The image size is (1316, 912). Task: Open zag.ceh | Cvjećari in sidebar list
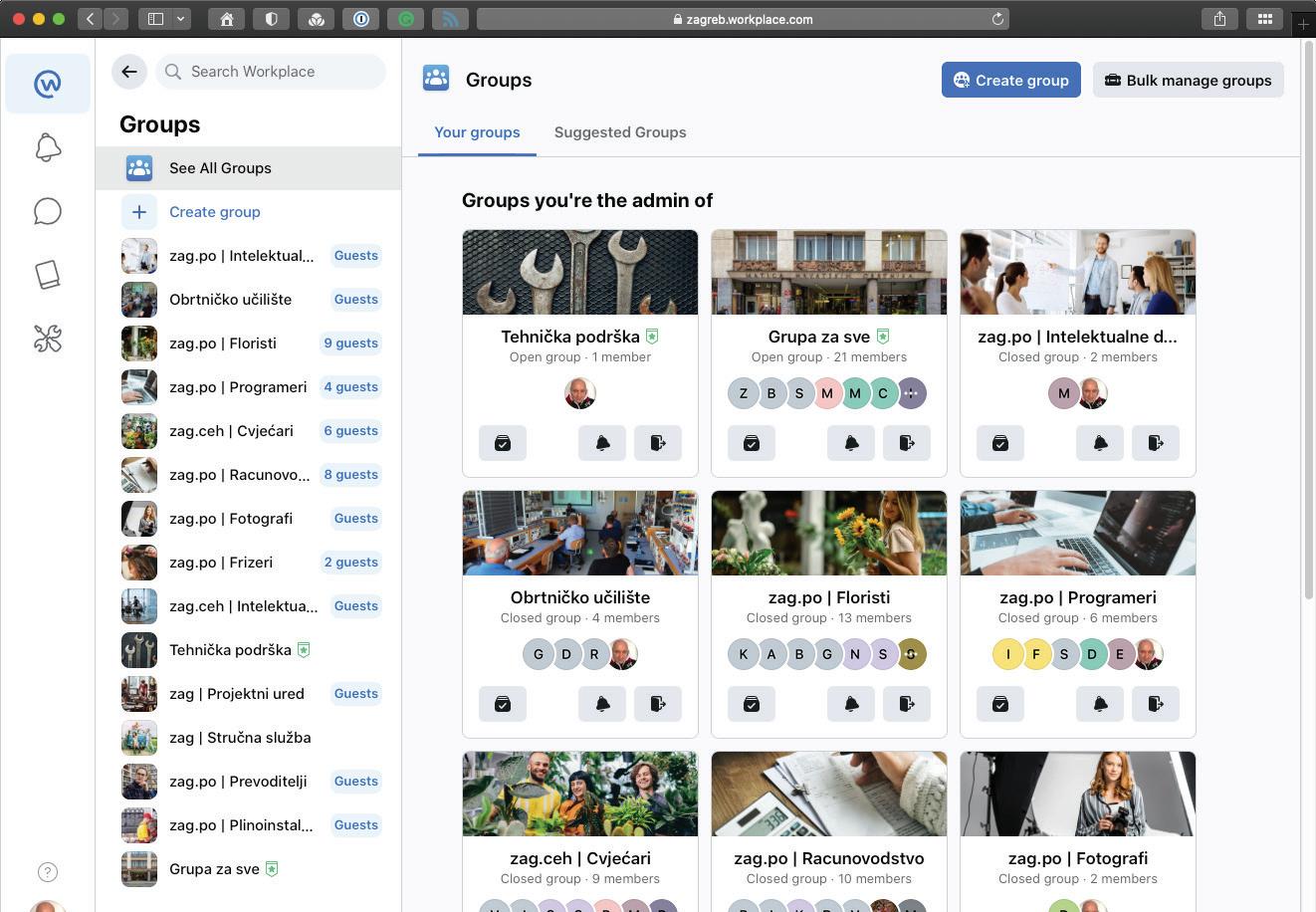point(249,431)
